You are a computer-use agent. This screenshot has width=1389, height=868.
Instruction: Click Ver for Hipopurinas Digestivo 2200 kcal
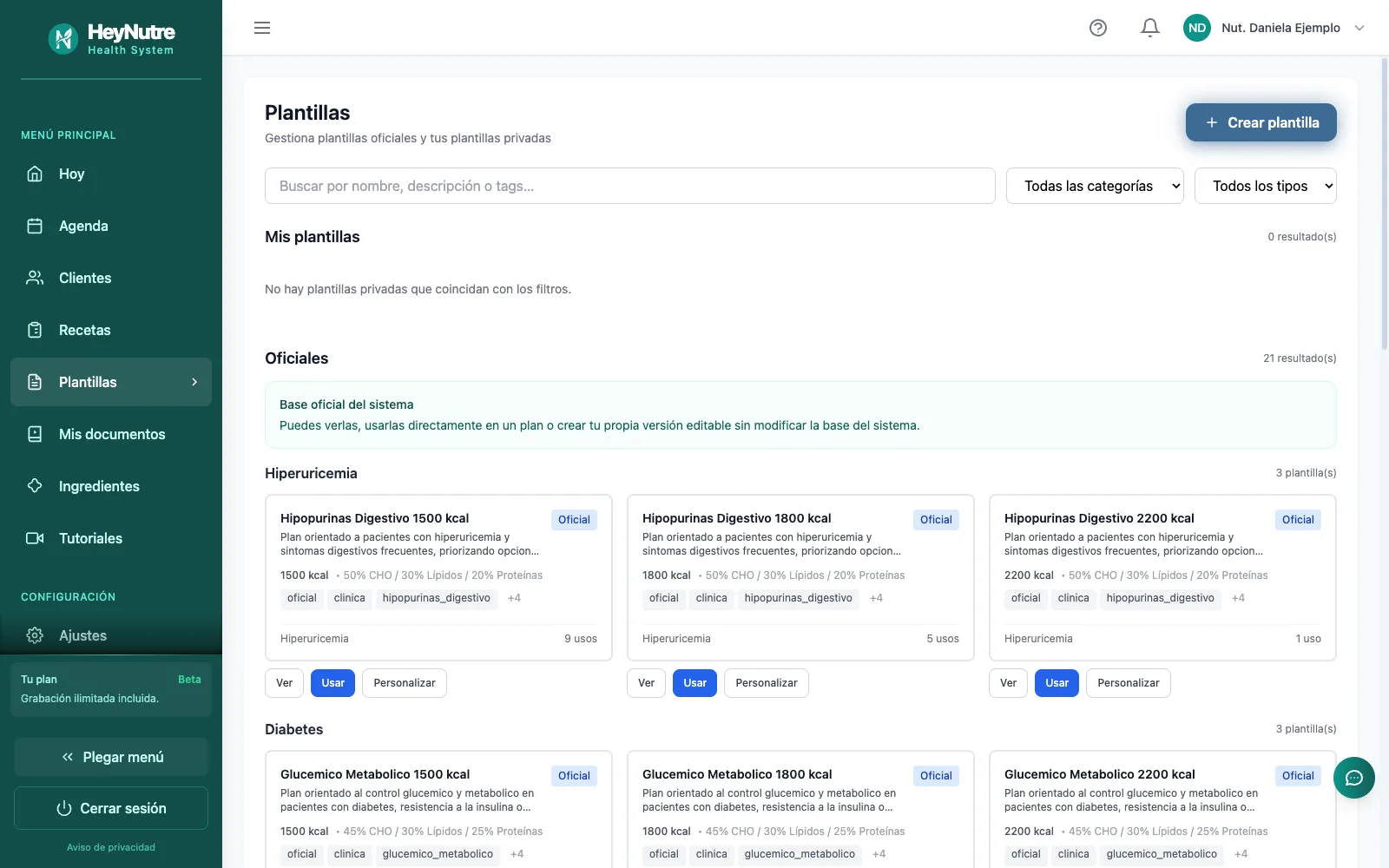click(x=1009, y=683)
